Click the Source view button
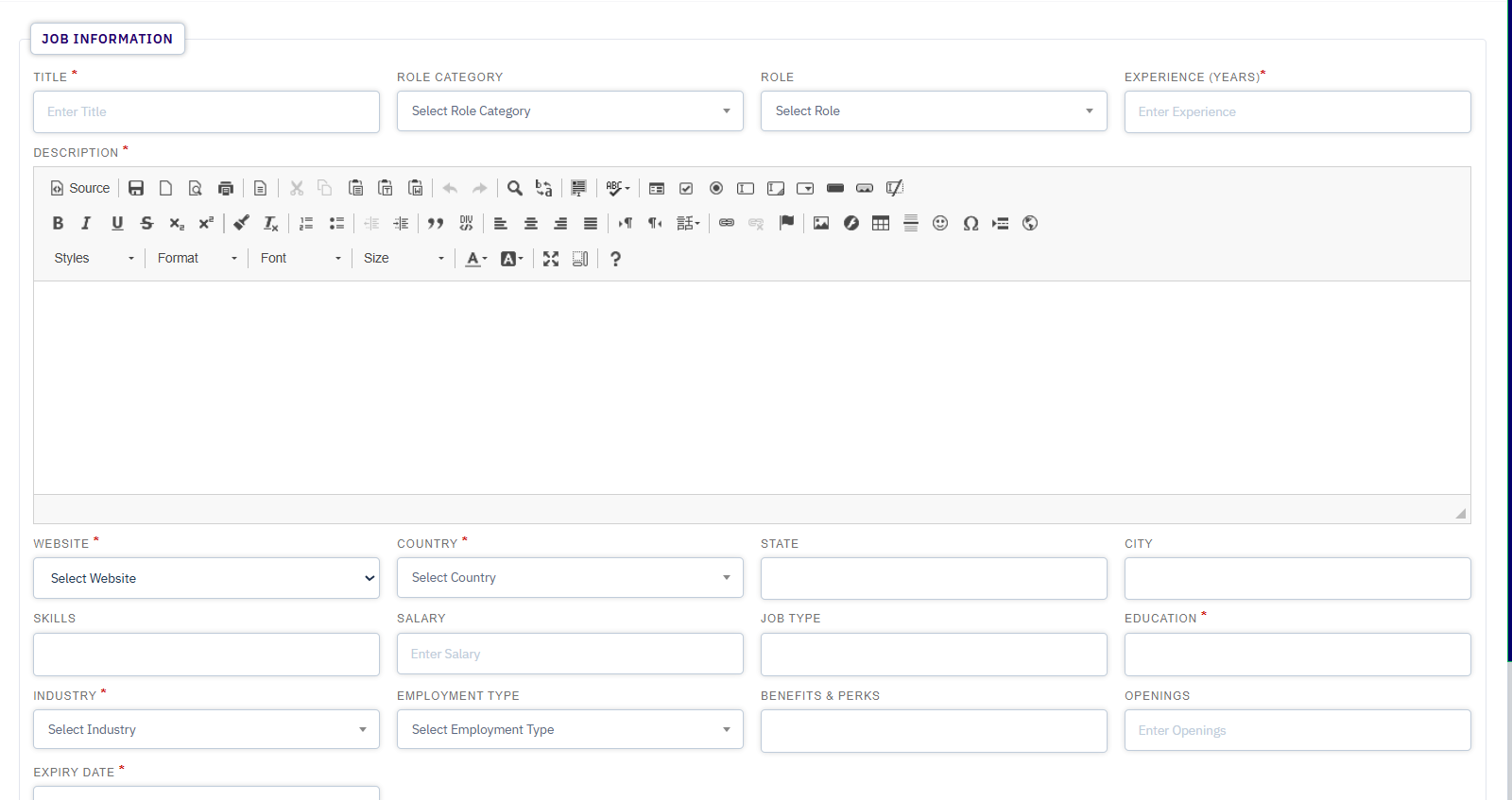Image resolution: width=1512 pixels, height=800 pixels. click(80, 188)
